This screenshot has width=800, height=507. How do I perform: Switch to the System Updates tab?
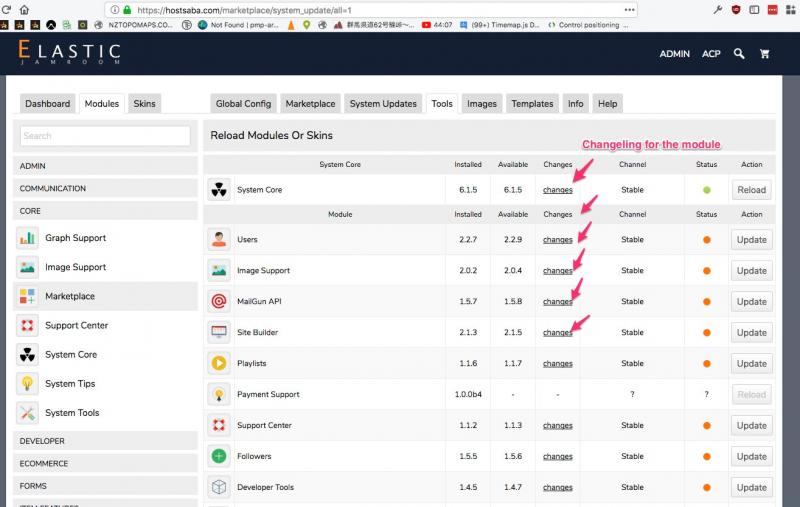384,103
